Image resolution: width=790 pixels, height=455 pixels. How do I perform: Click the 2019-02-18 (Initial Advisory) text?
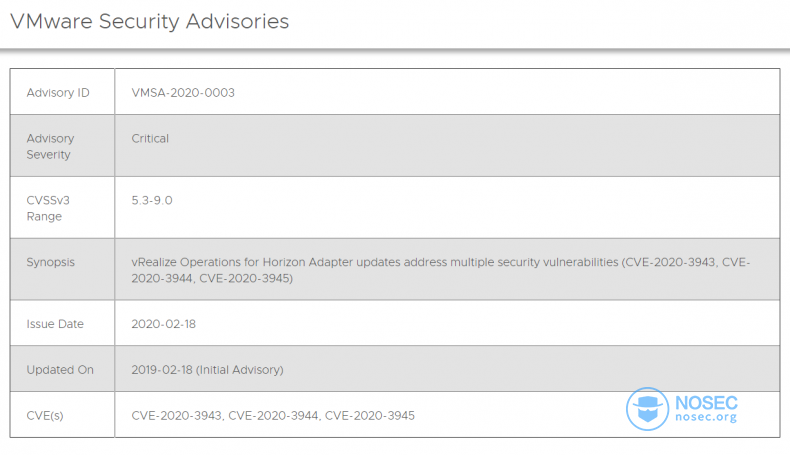[207, 370]
